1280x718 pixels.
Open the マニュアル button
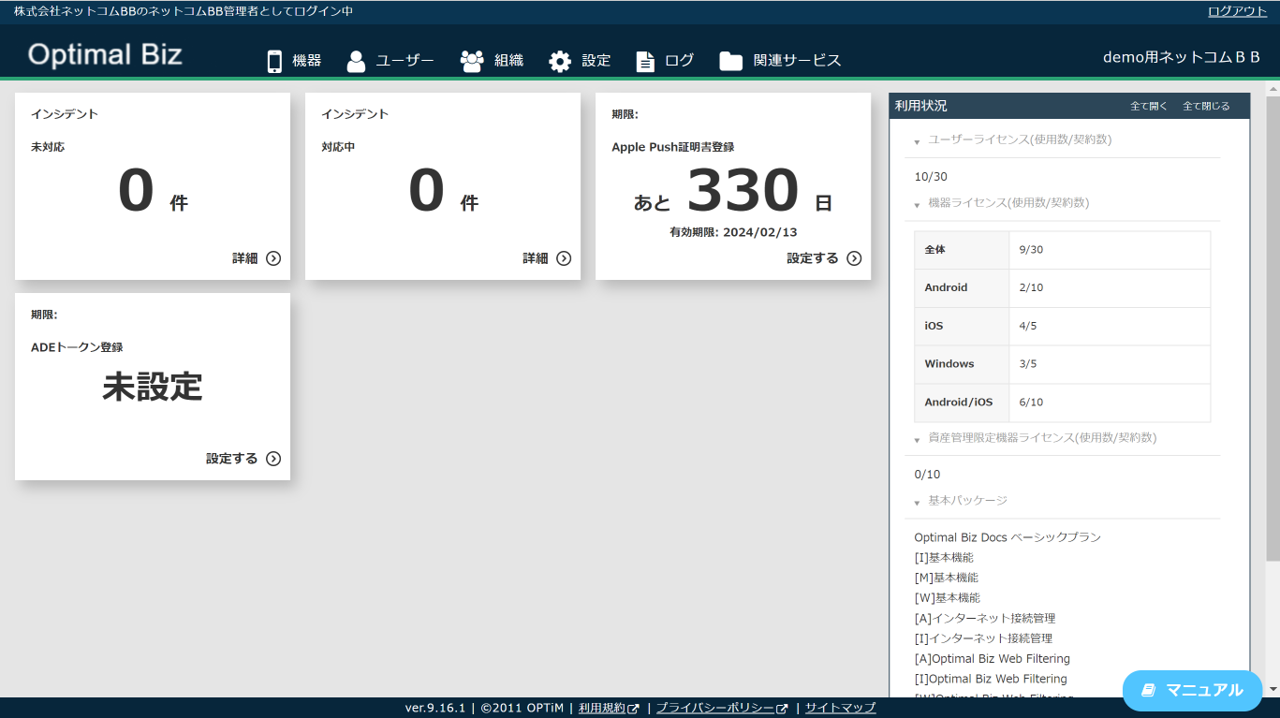point(1192,690)
